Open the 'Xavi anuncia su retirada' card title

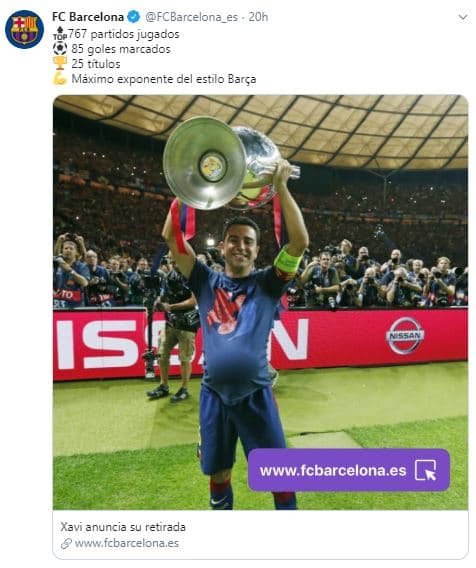(123, 527)
